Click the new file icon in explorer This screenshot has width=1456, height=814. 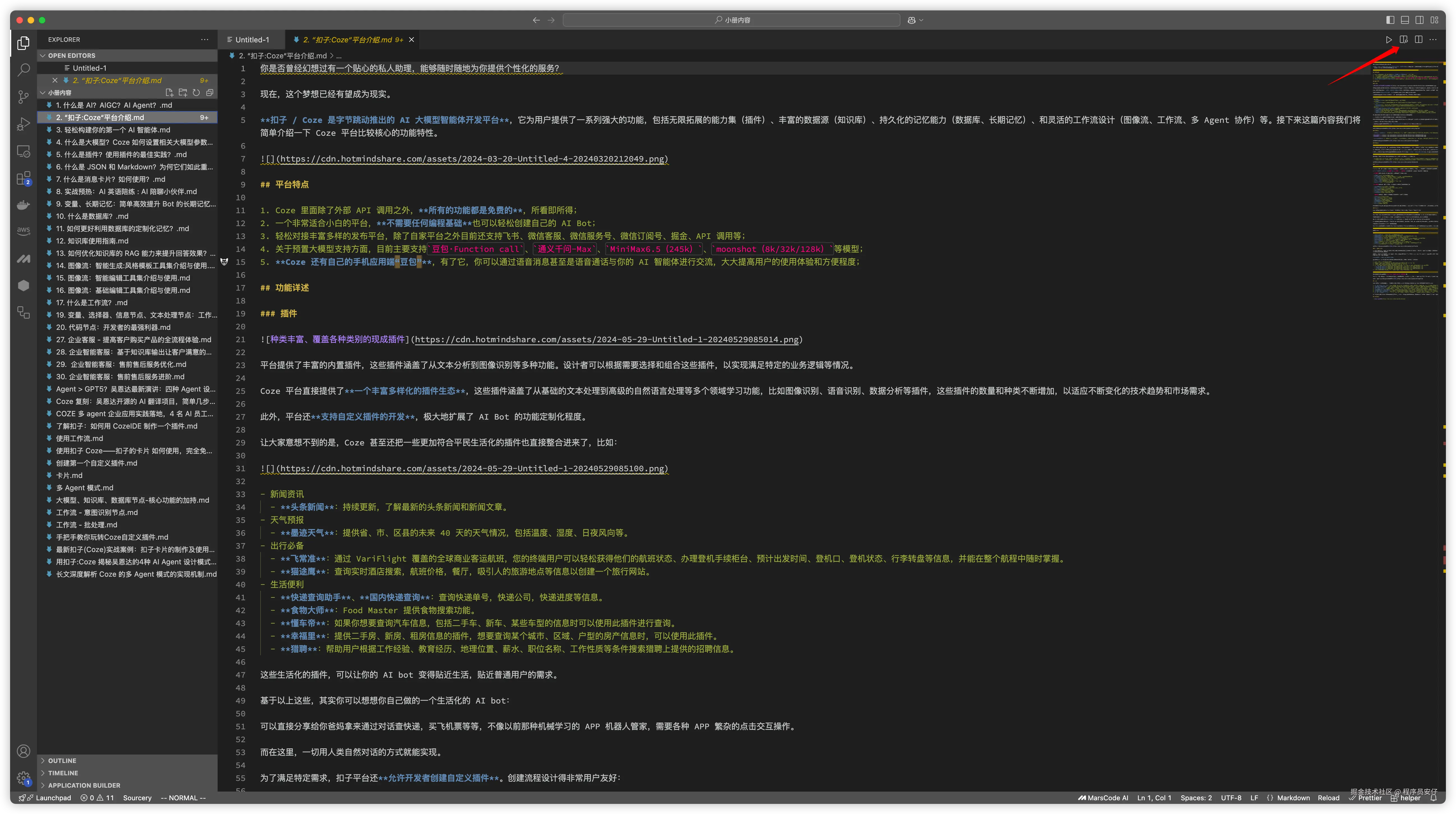coord(169,93)
